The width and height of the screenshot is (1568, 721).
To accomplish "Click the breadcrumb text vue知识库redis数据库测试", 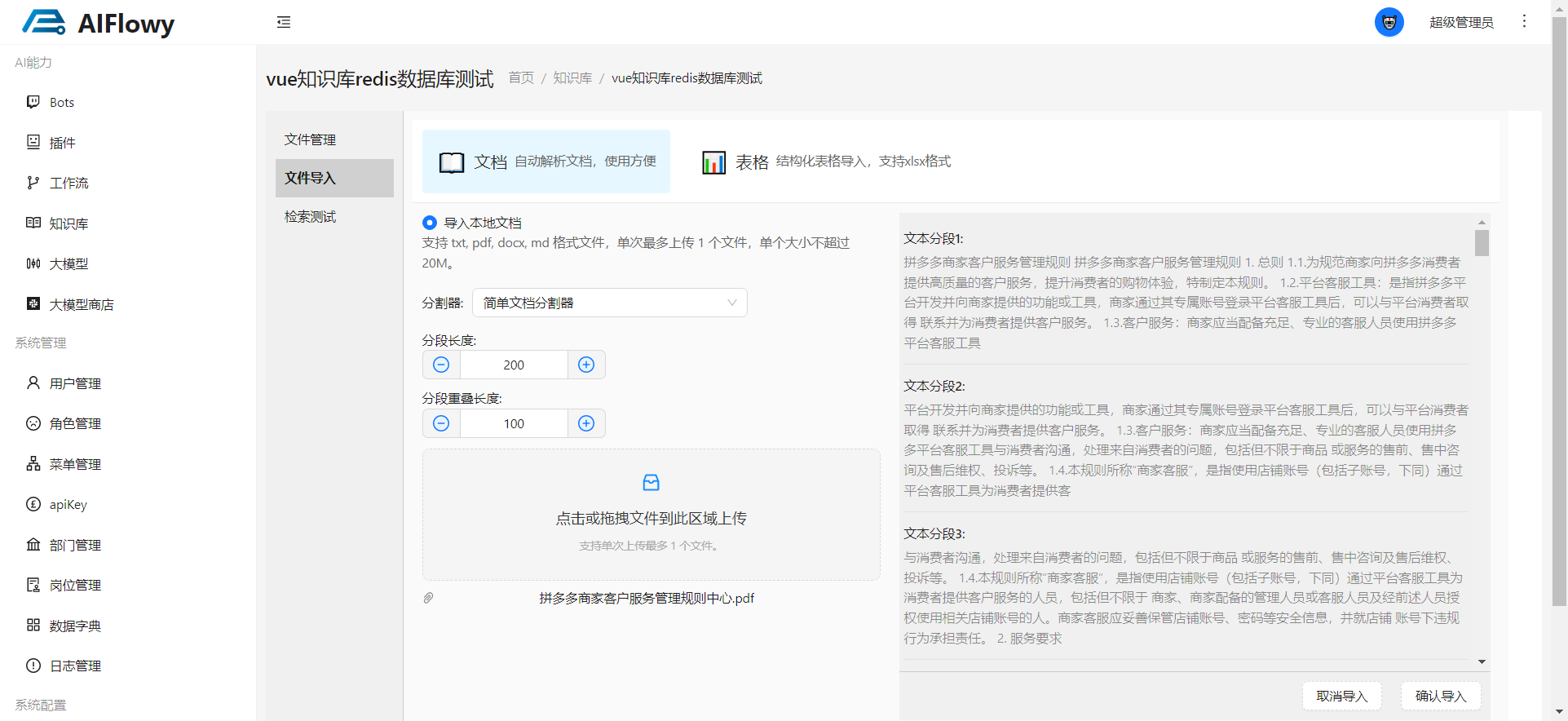I will 687,77.
